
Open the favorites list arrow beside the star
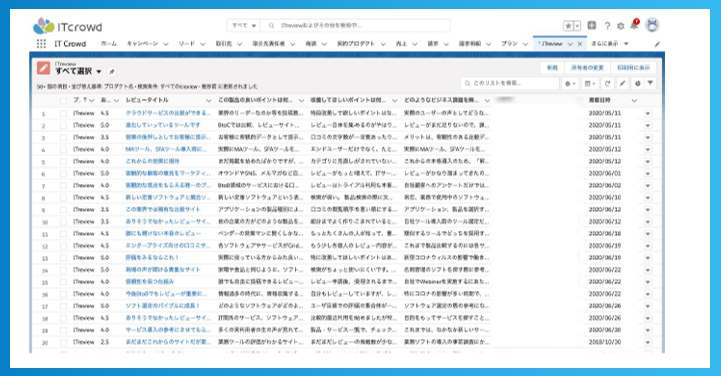point(577,26)
